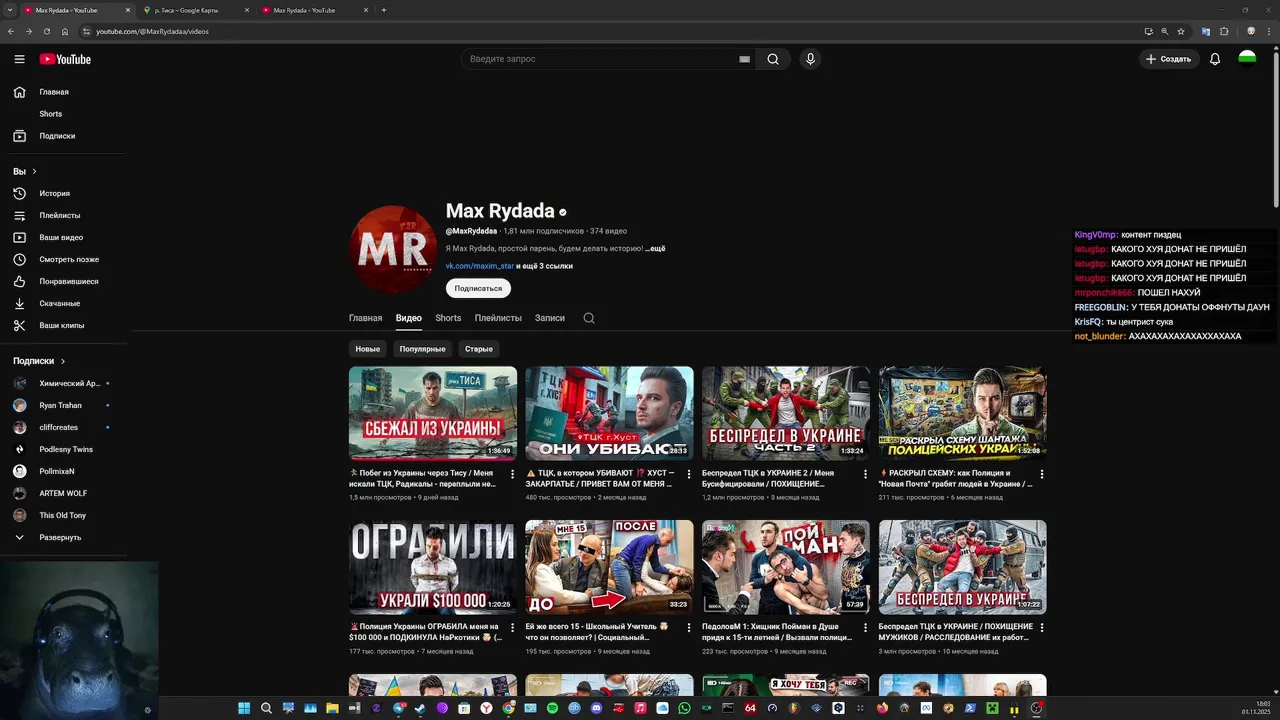Open Ваши клипы in the sidebar
Viewport: 1280px width, 720px height.
coord(64,325)
